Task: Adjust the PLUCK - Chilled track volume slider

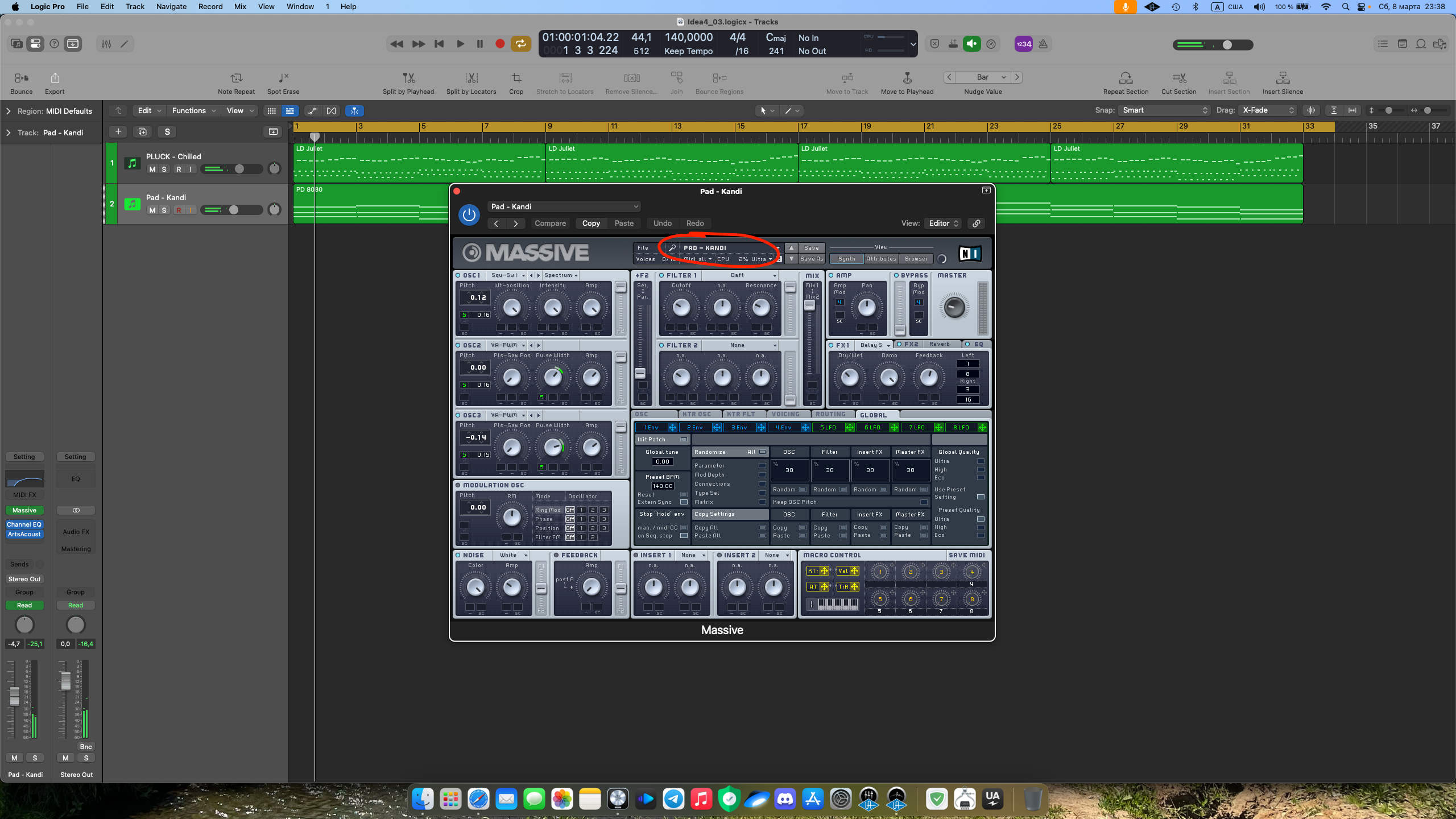Action: coord(239,169)
